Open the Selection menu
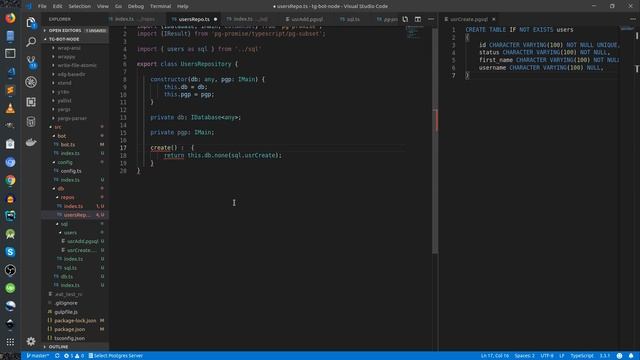Viewport: 640px width, 360px height. 80,6
